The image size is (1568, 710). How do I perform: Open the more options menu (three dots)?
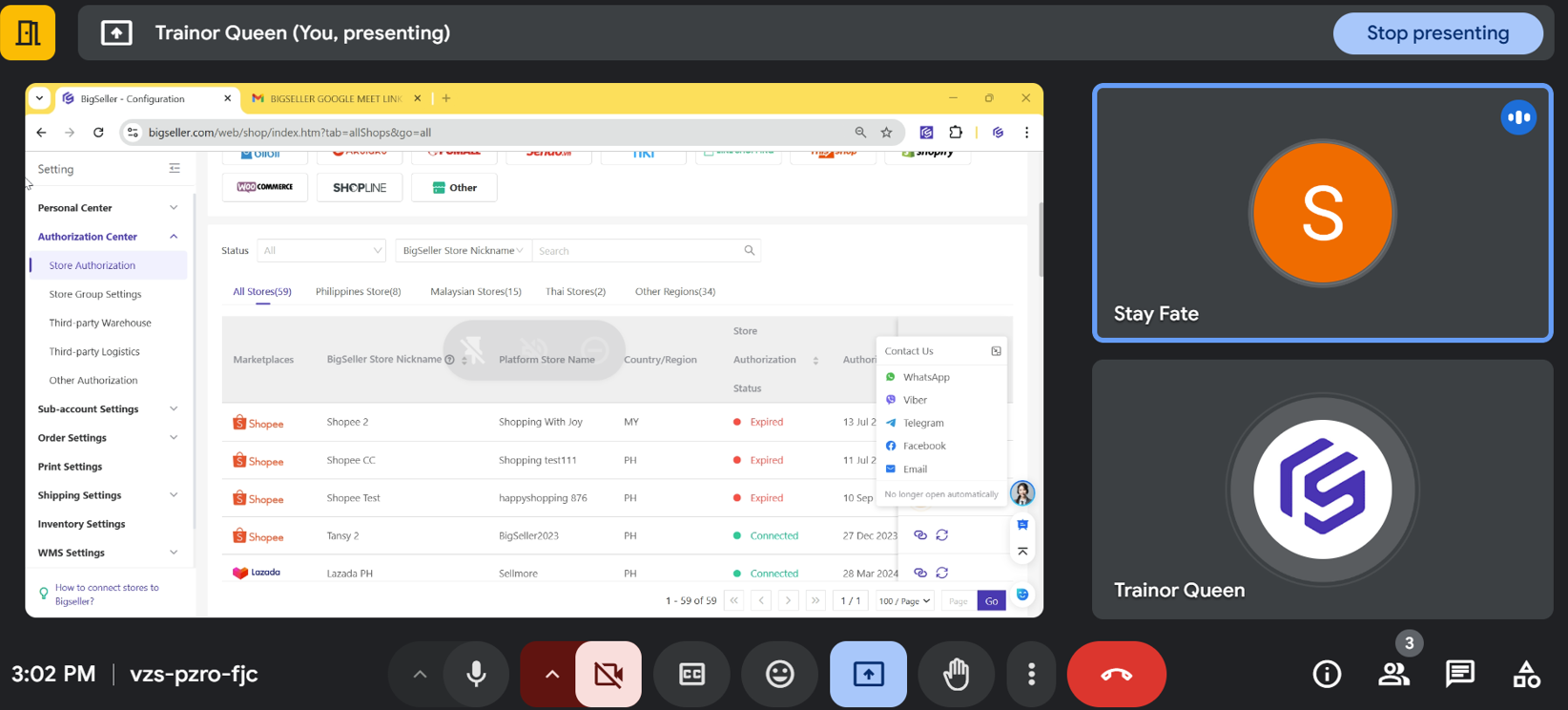[x=1031, y=674]
